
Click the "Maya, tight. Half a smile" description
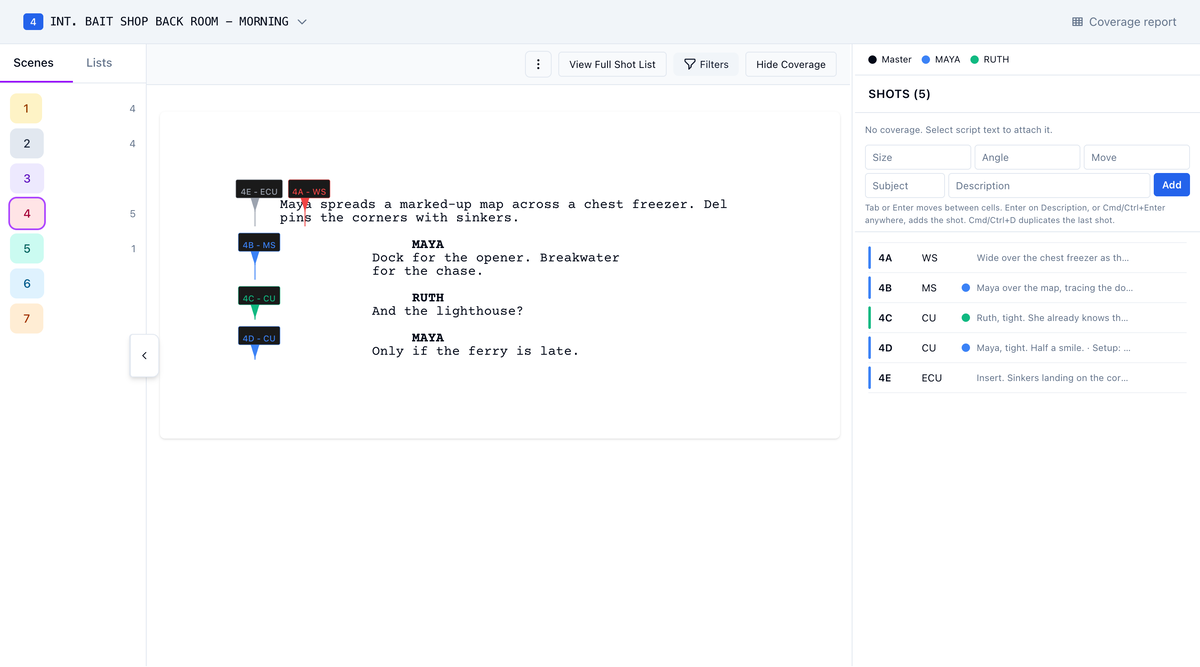coord(1054,348)
